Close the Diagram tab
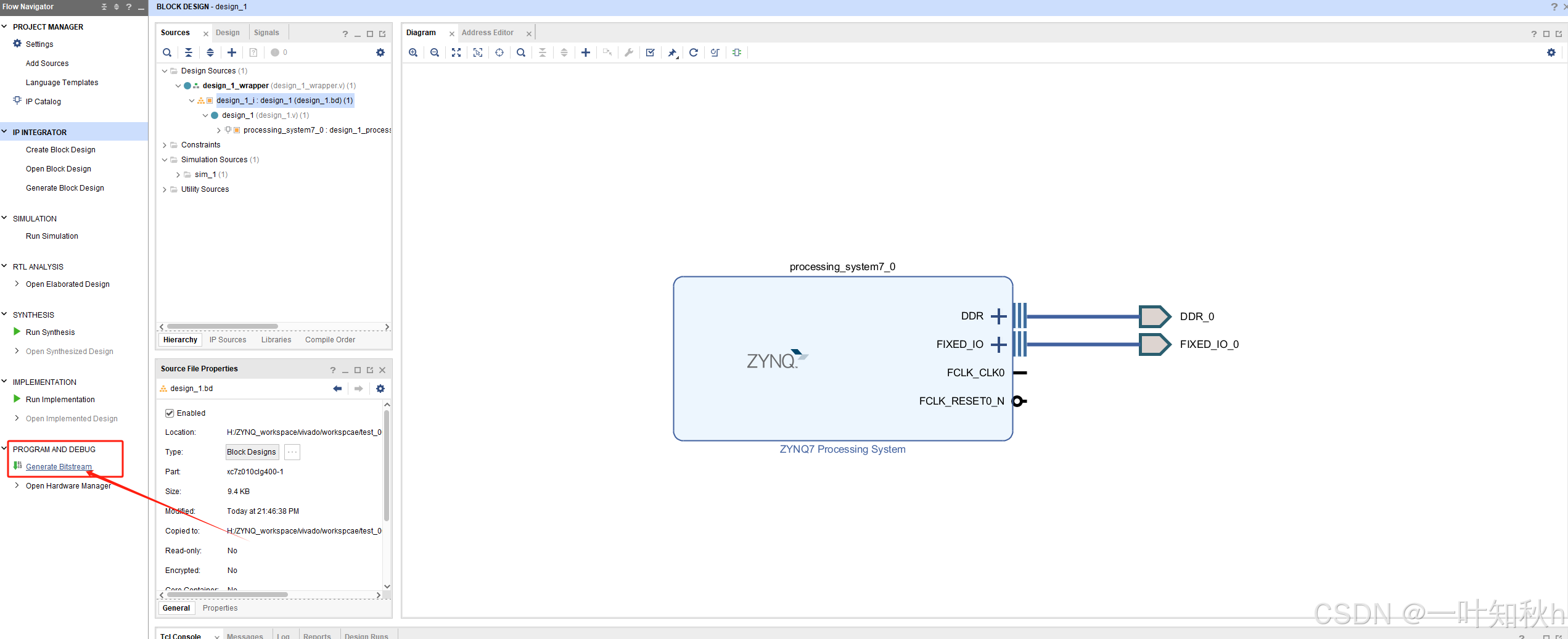This screenshot has height=639, width=1568. coord(452,34)
